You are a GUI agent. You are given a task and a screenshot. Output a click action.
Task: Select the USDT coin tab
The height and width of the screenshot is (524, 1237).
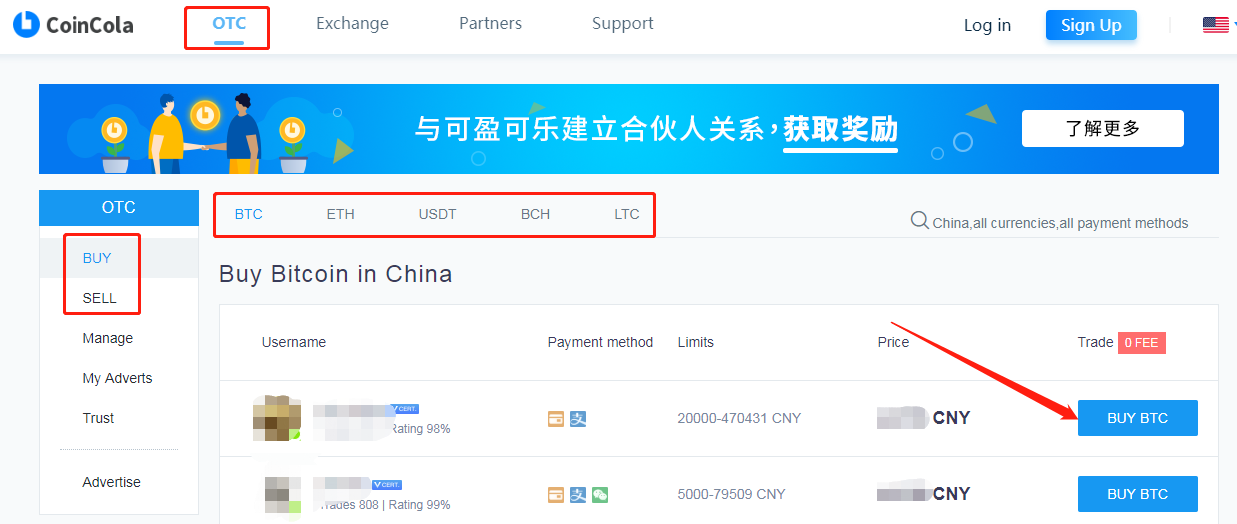tap(437, 214)
